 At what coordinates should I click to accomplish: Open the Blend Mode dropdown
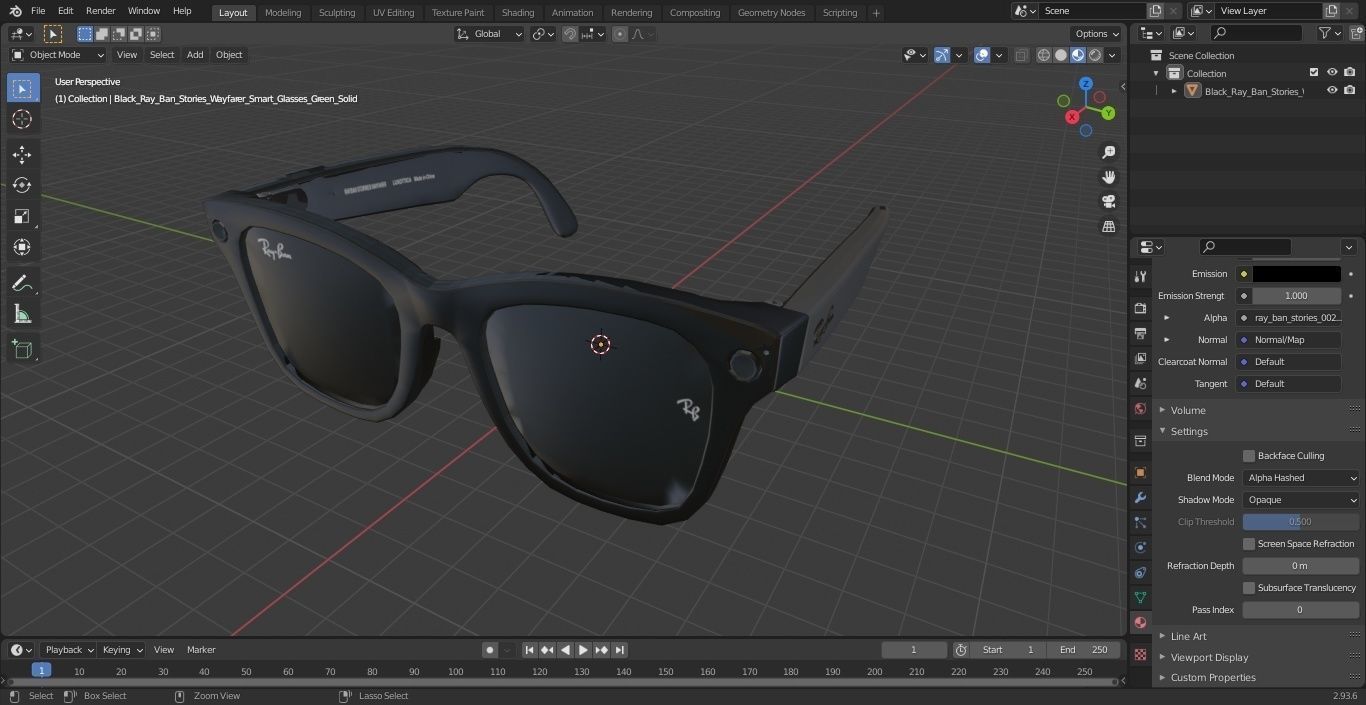[1301, 478]
